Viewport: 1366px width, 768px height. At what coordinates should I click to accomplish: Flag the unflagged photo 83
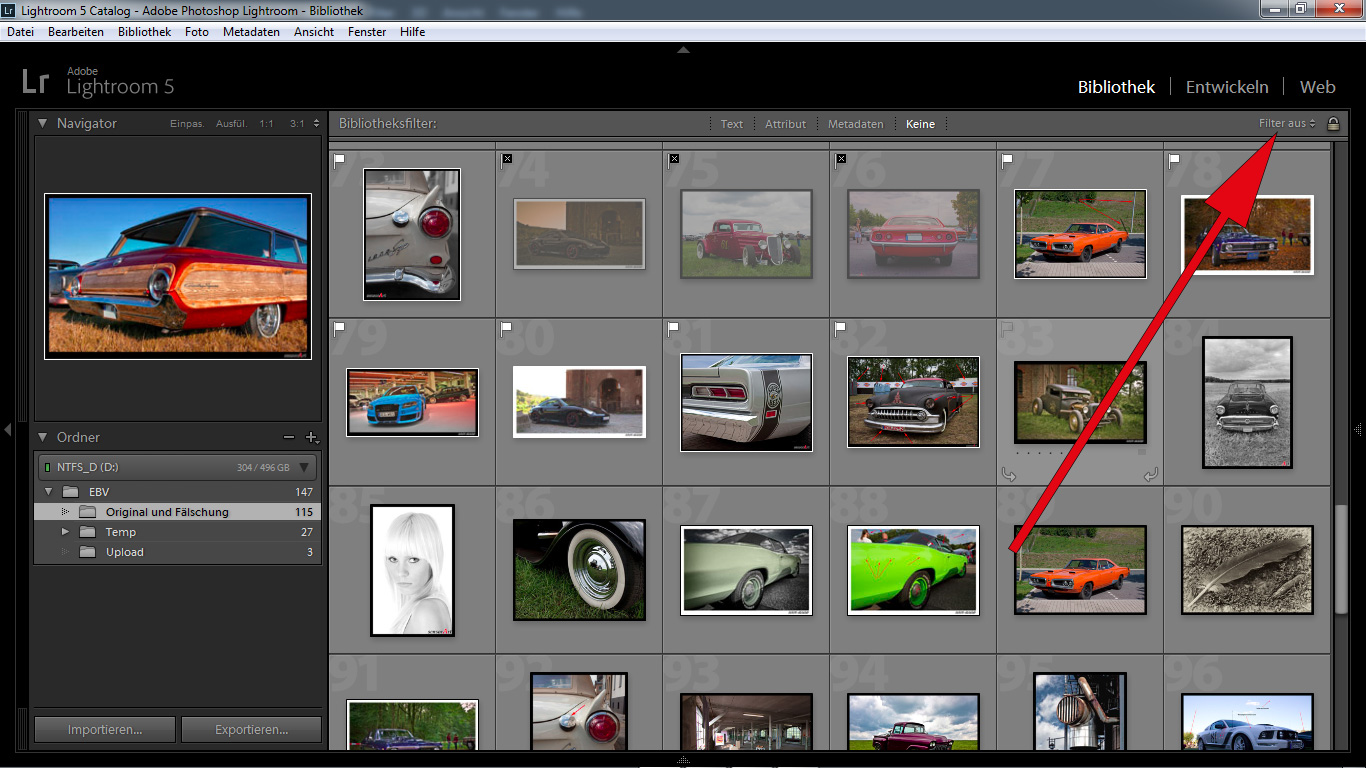(x=1008, y=327)
